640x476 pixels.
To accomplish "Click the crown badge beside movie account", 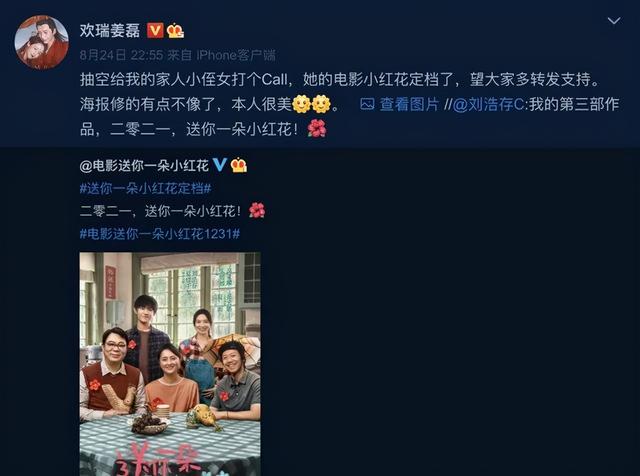I will [239, 165].
